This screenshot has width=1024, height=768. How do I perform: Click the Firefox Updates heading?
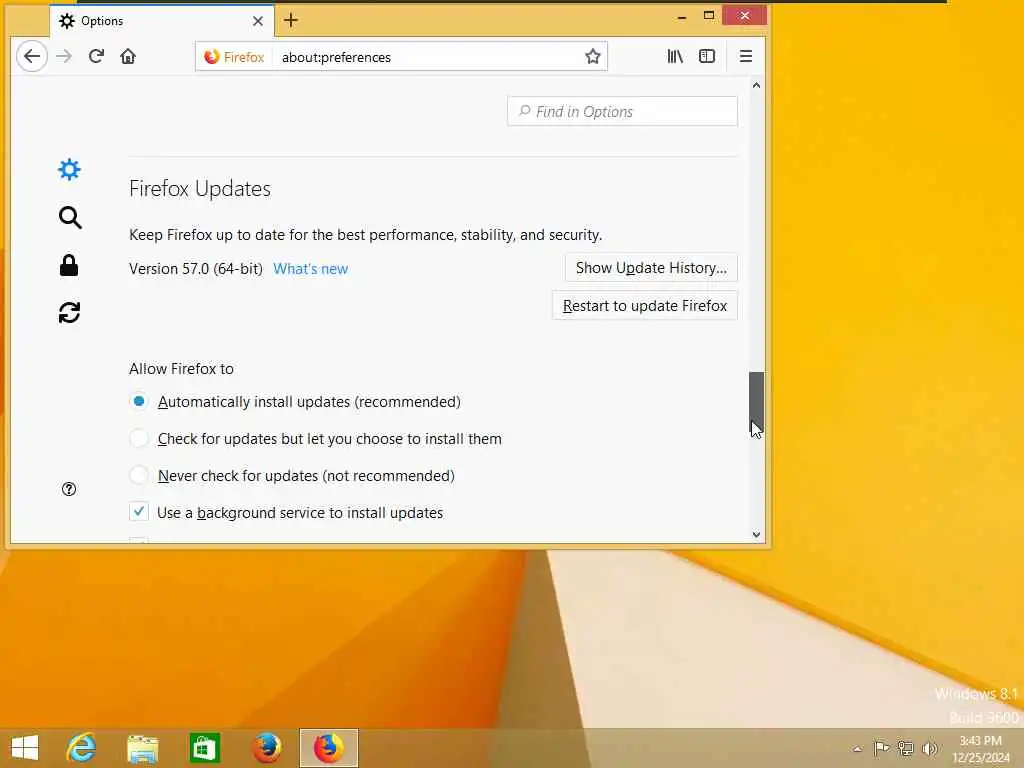pos(200,189)
